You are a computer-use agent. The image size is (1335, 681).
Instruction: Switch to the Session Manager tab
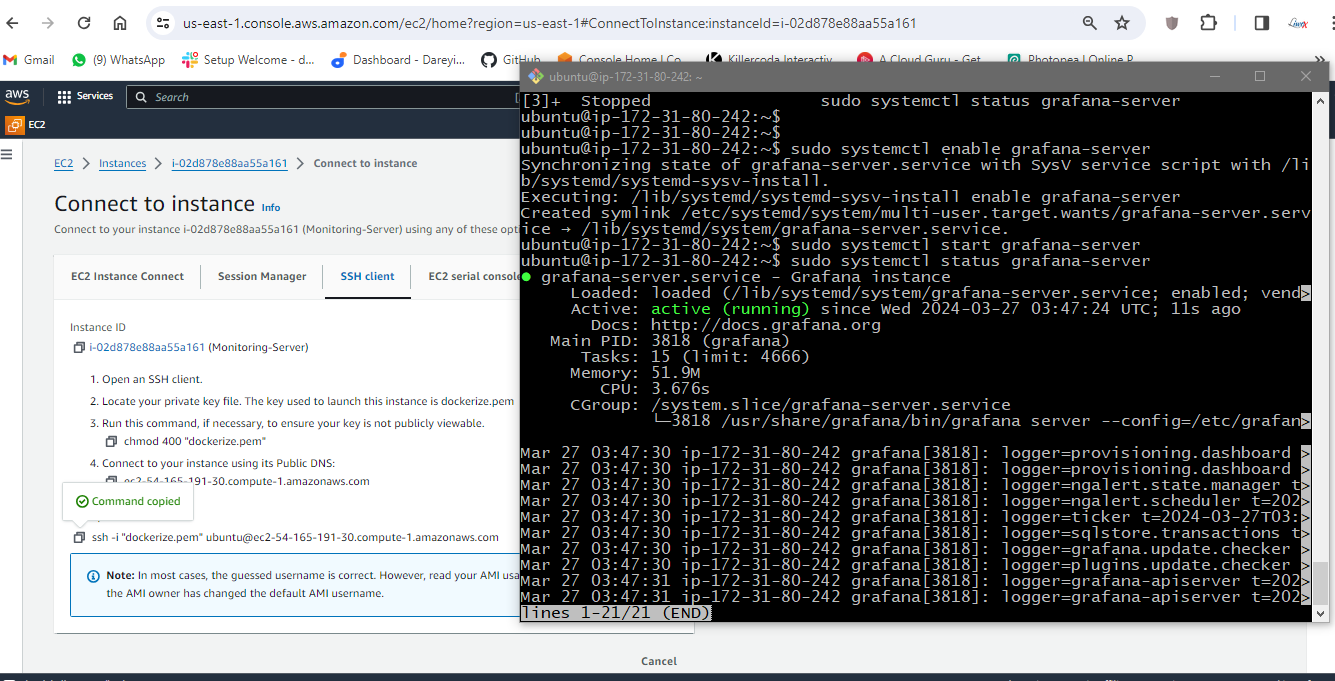click(262, 276)
